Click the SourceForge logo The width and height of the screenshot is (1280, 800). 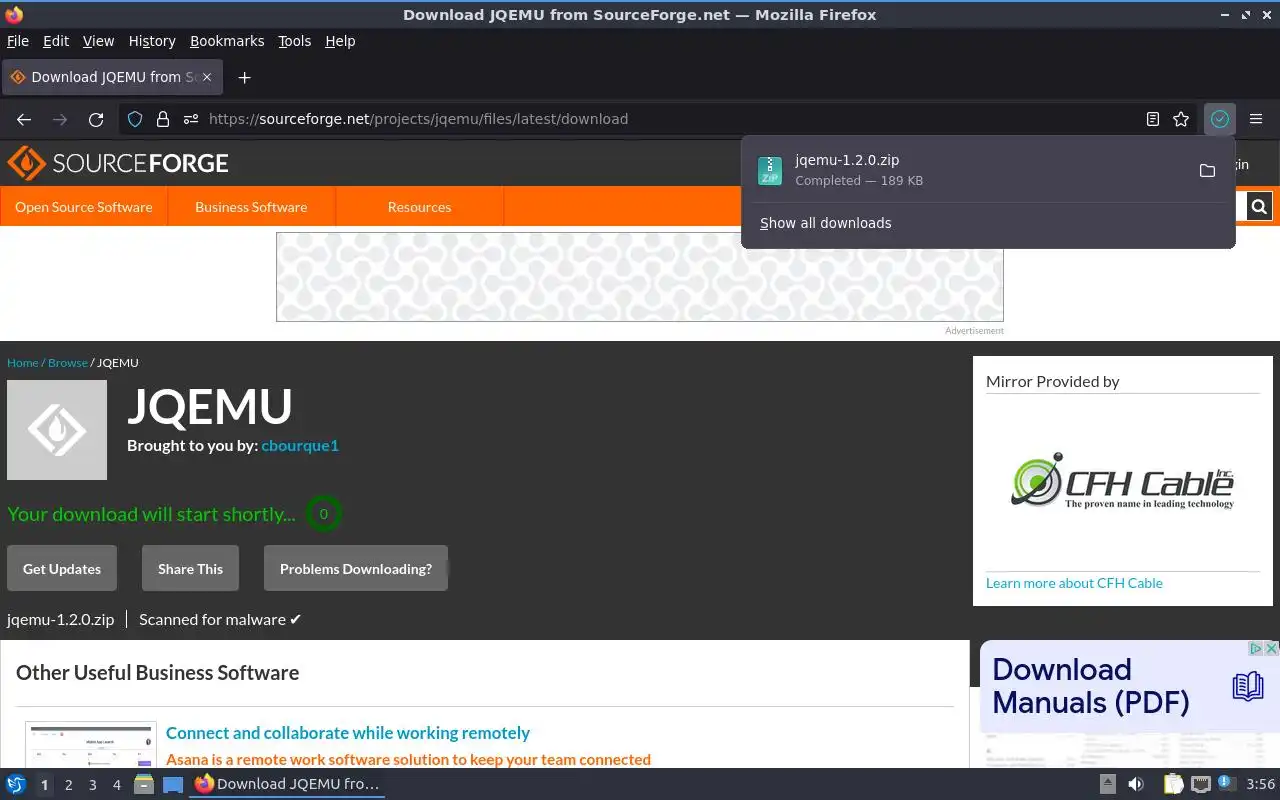(118, 163)
